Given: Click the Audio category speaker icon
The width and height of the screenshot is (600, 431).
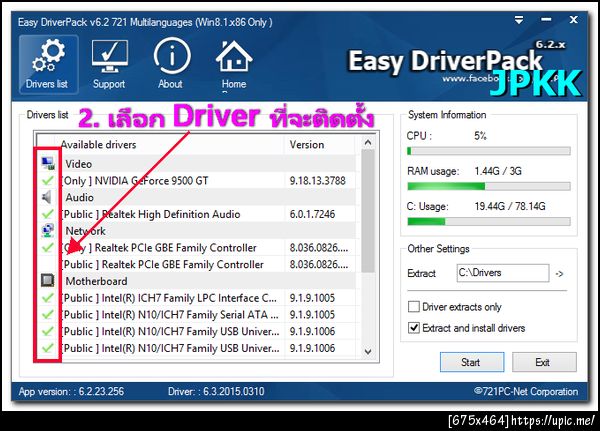Looking at the screenshot, I should tap(47, 197).
